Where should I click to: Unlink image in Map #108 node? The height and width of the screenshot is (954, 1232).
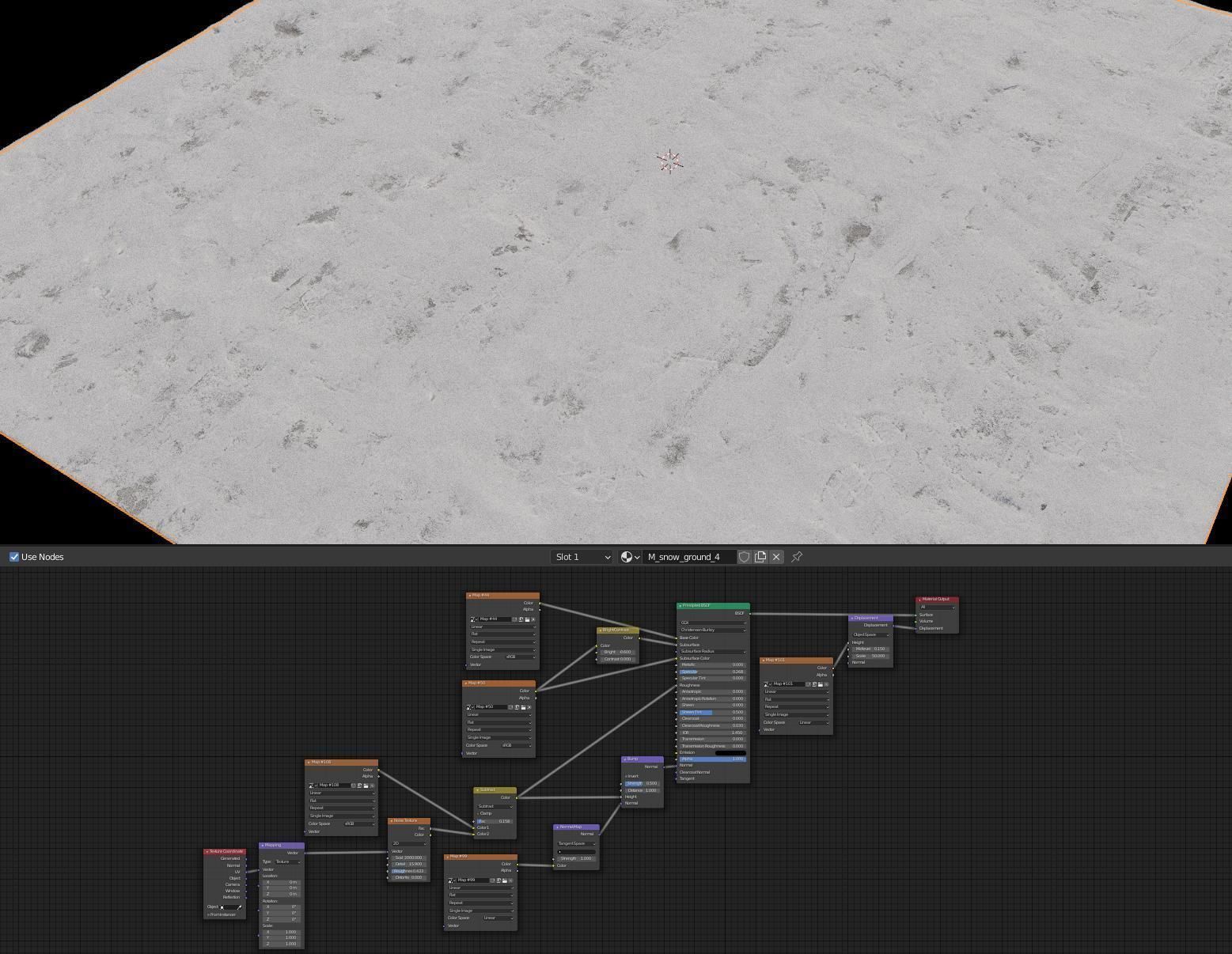372,786
